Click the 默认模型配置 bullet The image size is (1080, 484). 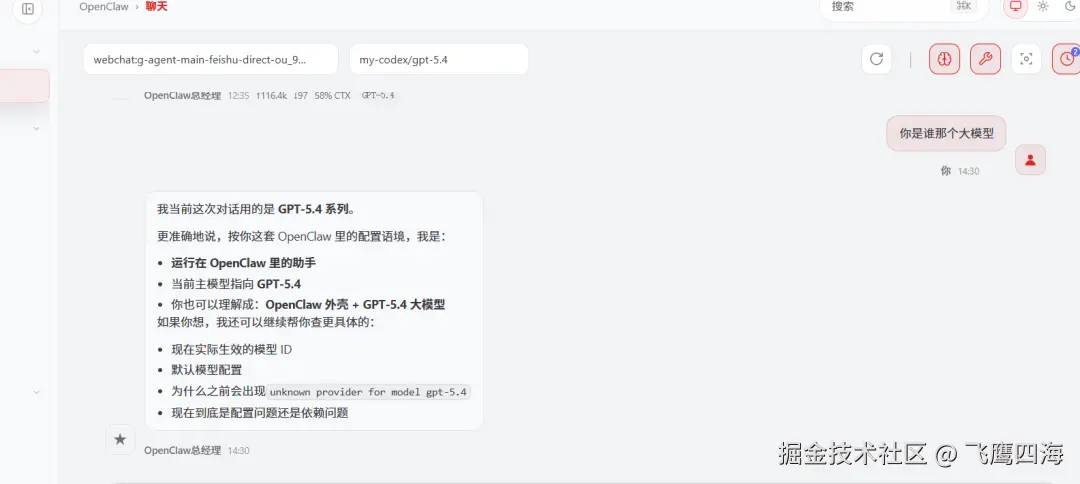[x=207, y=370]
